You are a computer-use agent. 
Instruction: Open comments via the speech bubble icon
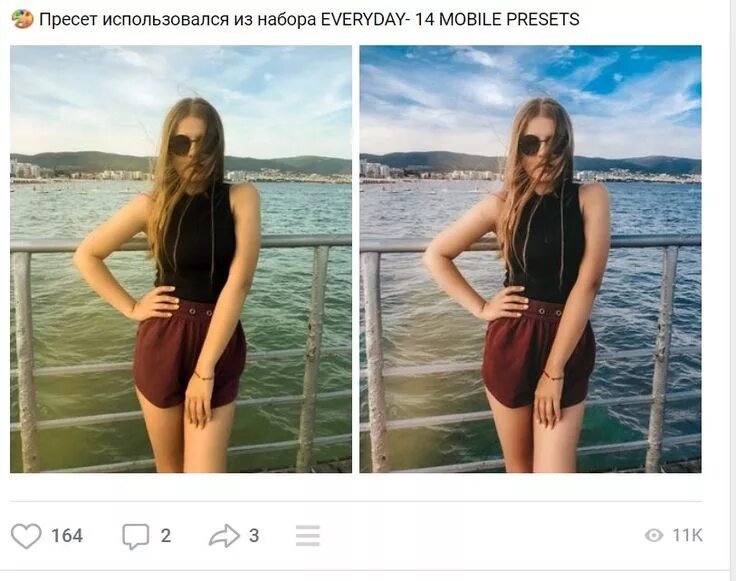pos(136,536)
